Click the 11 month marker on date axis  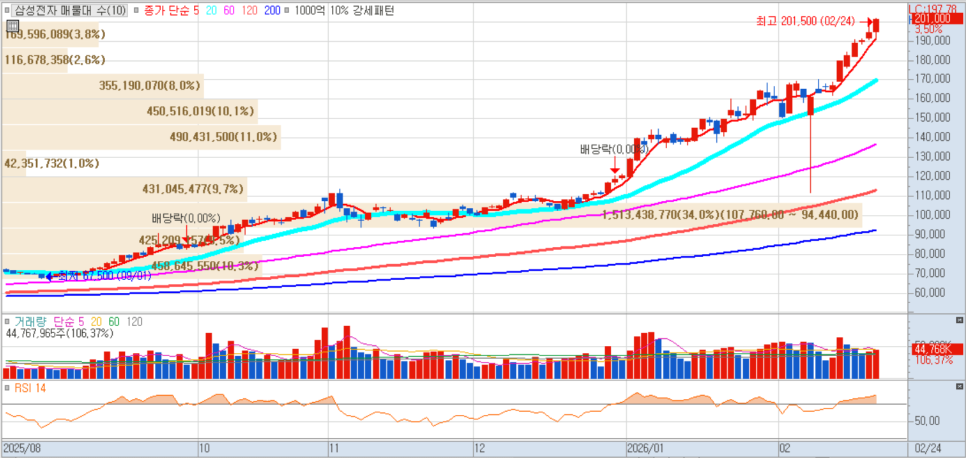pos(335,446)
